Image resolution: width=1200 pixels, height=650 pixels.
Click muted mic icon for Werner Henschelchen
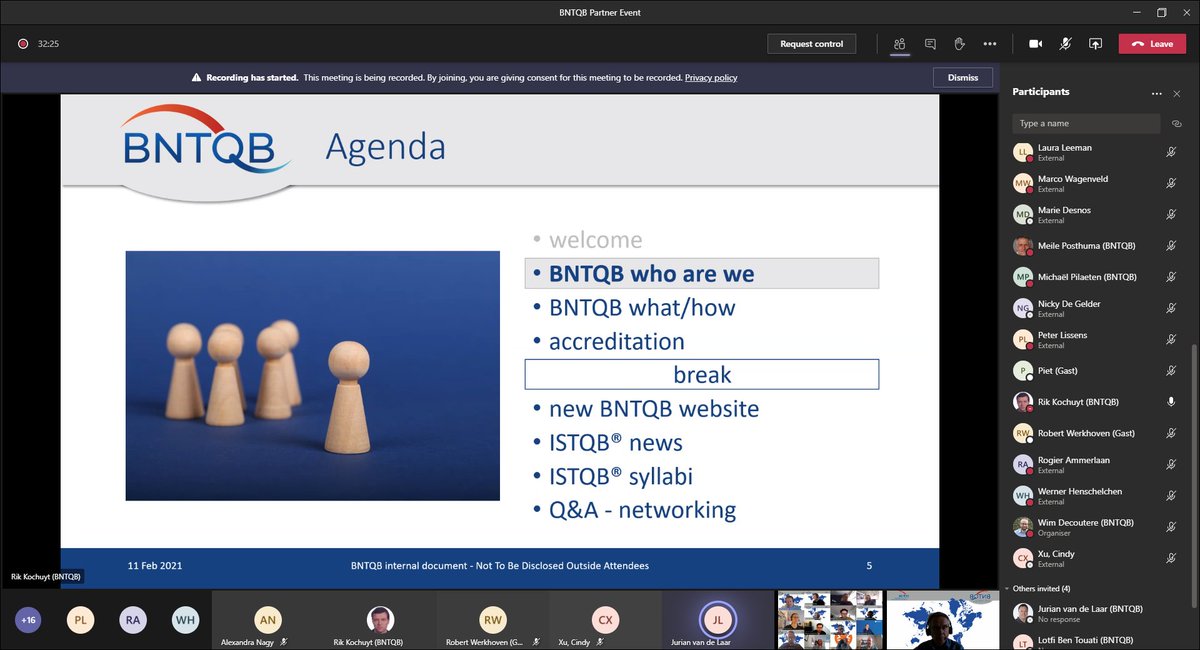1171,496
